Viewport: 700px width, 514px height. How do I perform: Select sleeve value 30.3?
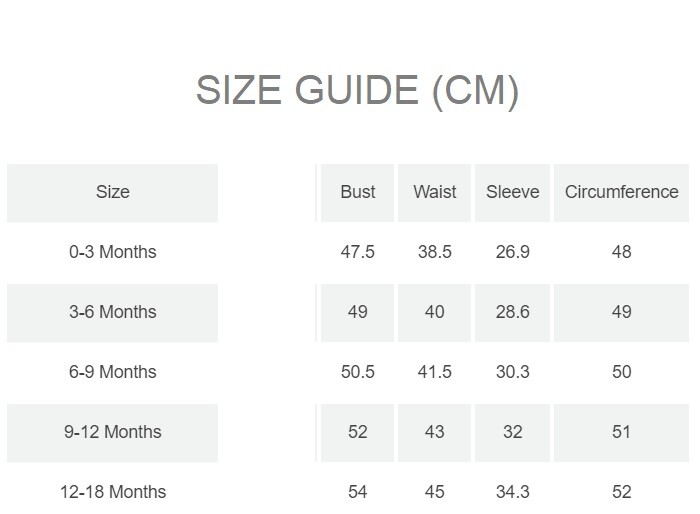[x=513, y=372]
